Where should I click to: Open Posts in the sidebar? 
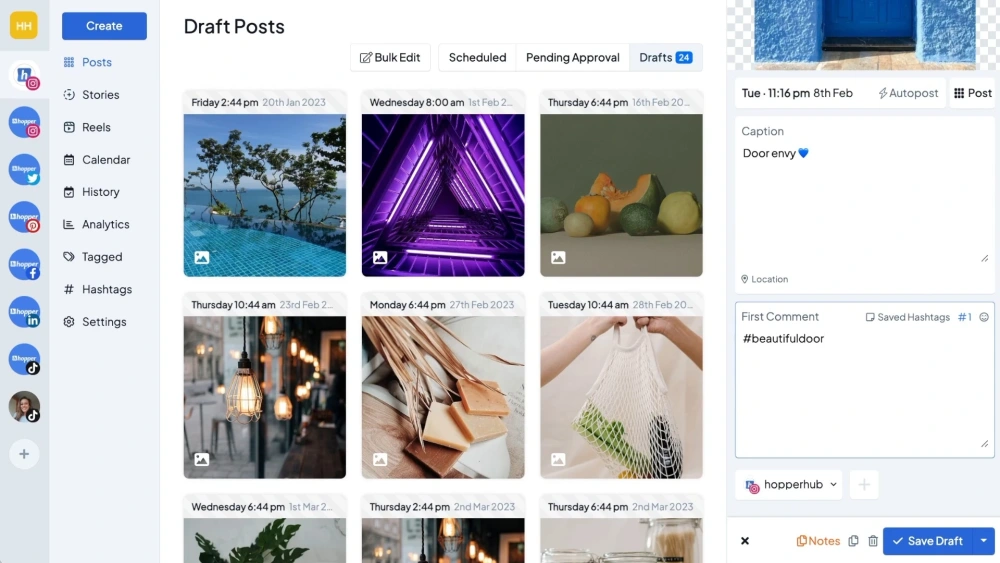pos(88,62)
